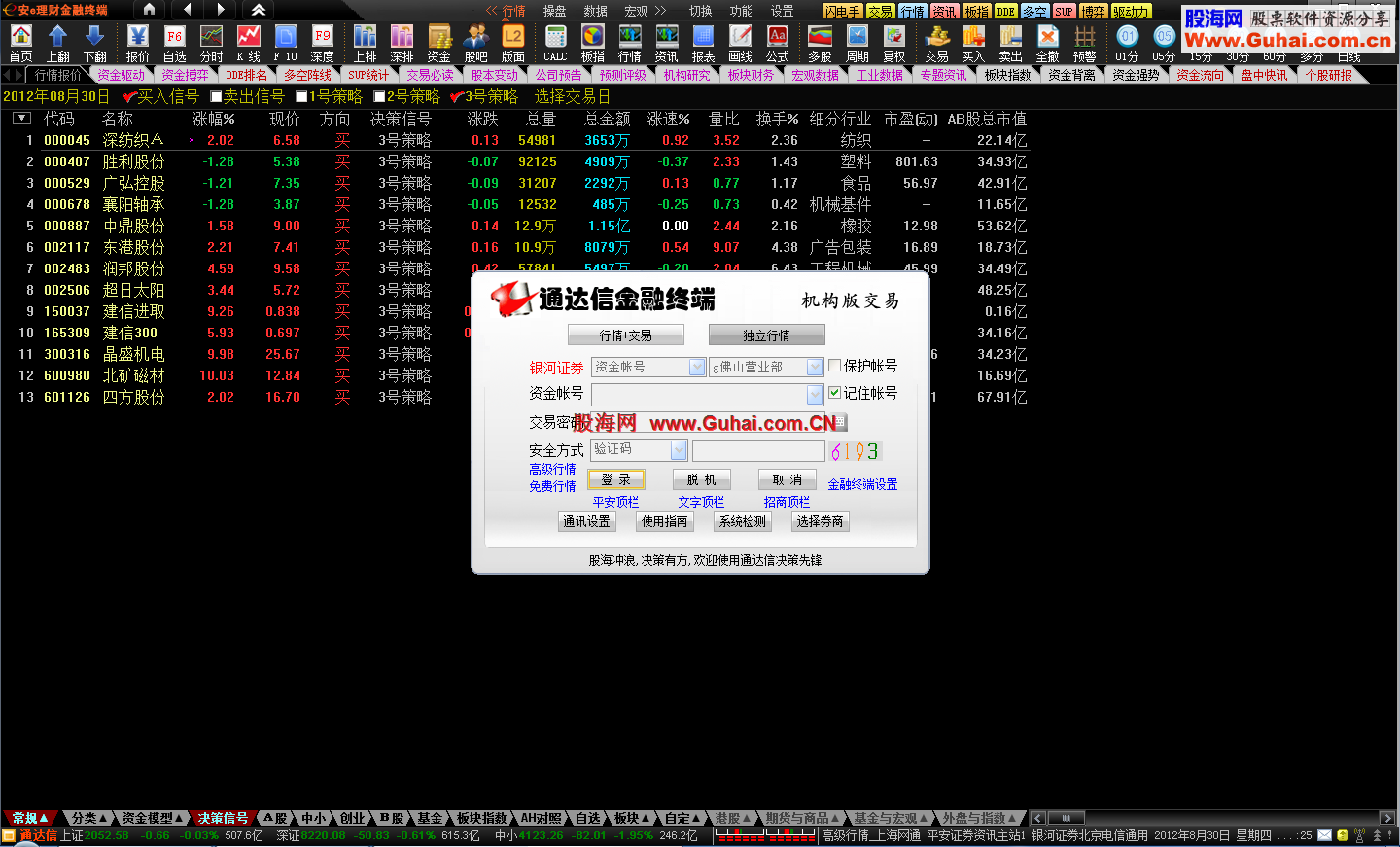Toggle the 买入信号 buy signal checkbox
The width and height of the screenshot is (1400, 847).
[x=130, y=96]
